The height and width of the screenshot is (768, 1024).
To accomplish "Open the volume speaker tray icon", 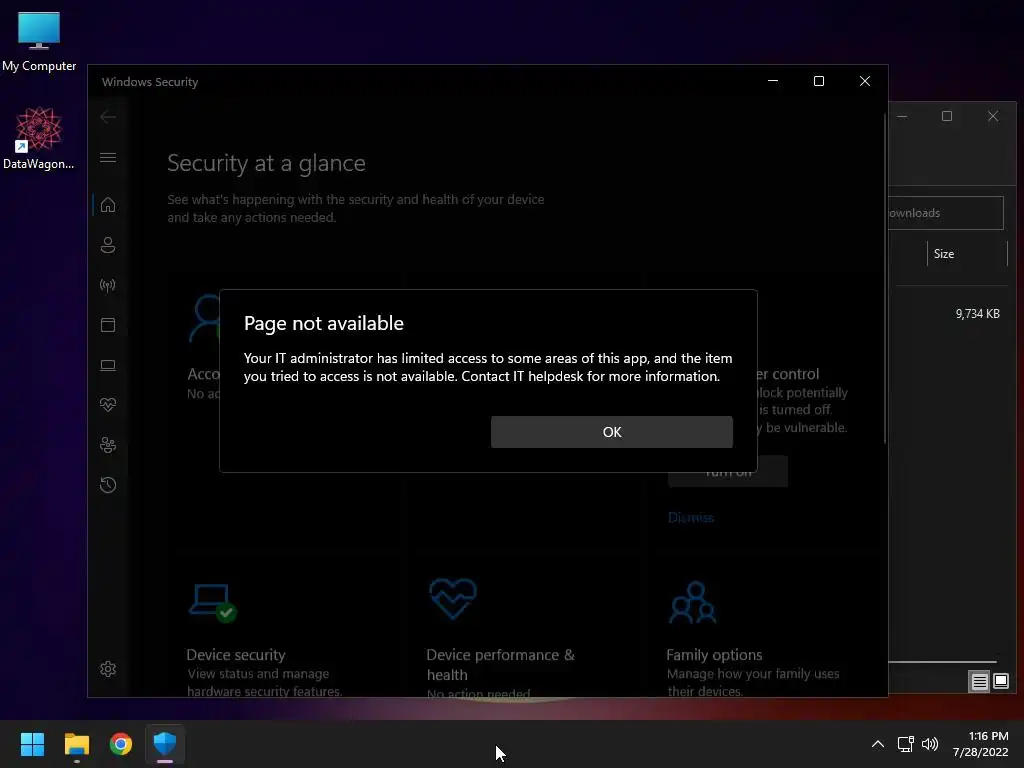I will click(x=930, y=744).
